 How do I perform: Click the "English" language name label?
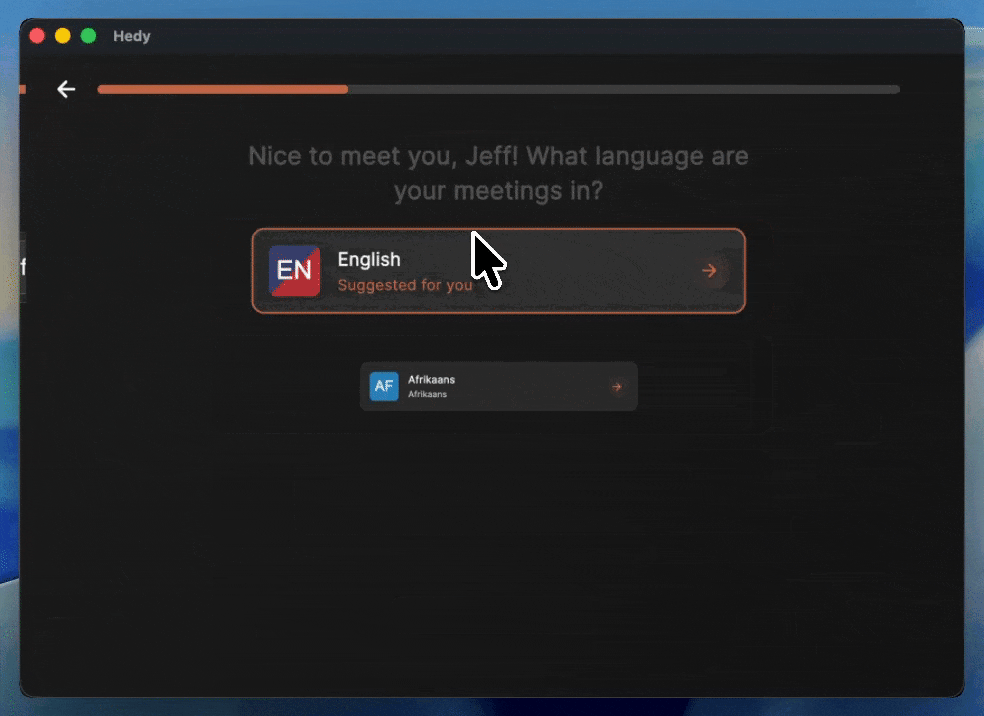click(x=369, y=259)
